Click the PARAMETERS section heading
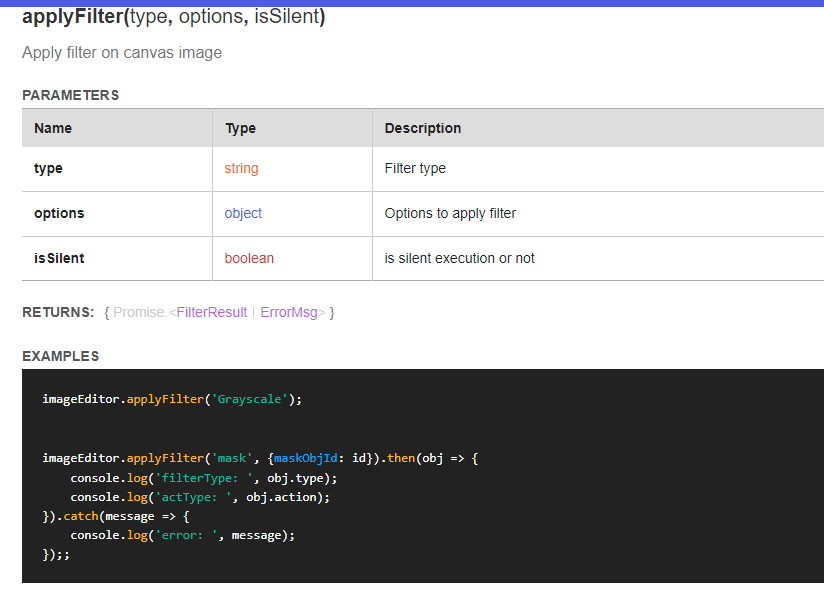Viewport: 824px width, 597px height. click(70, 95)
